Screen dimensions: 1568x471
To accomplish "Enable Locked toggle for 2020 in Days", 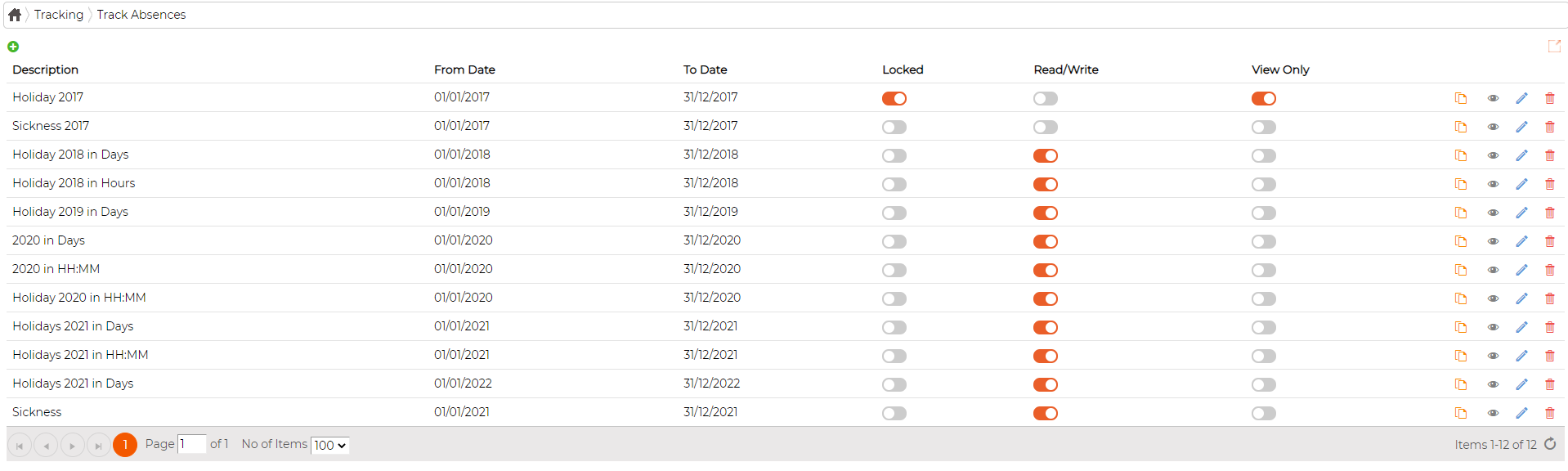I will point(894,241).
